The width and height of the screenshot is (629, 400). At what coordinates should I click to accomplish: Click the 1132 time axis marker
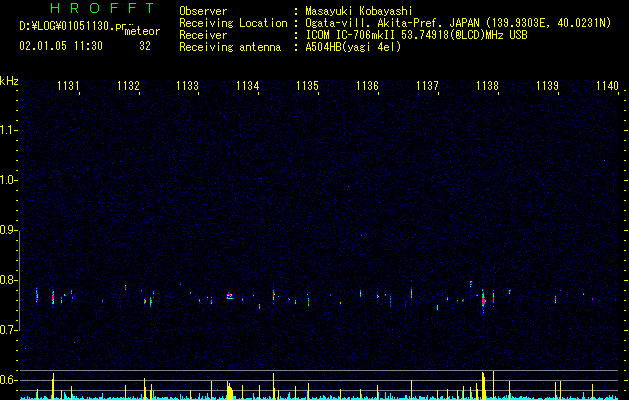point(128,85)
